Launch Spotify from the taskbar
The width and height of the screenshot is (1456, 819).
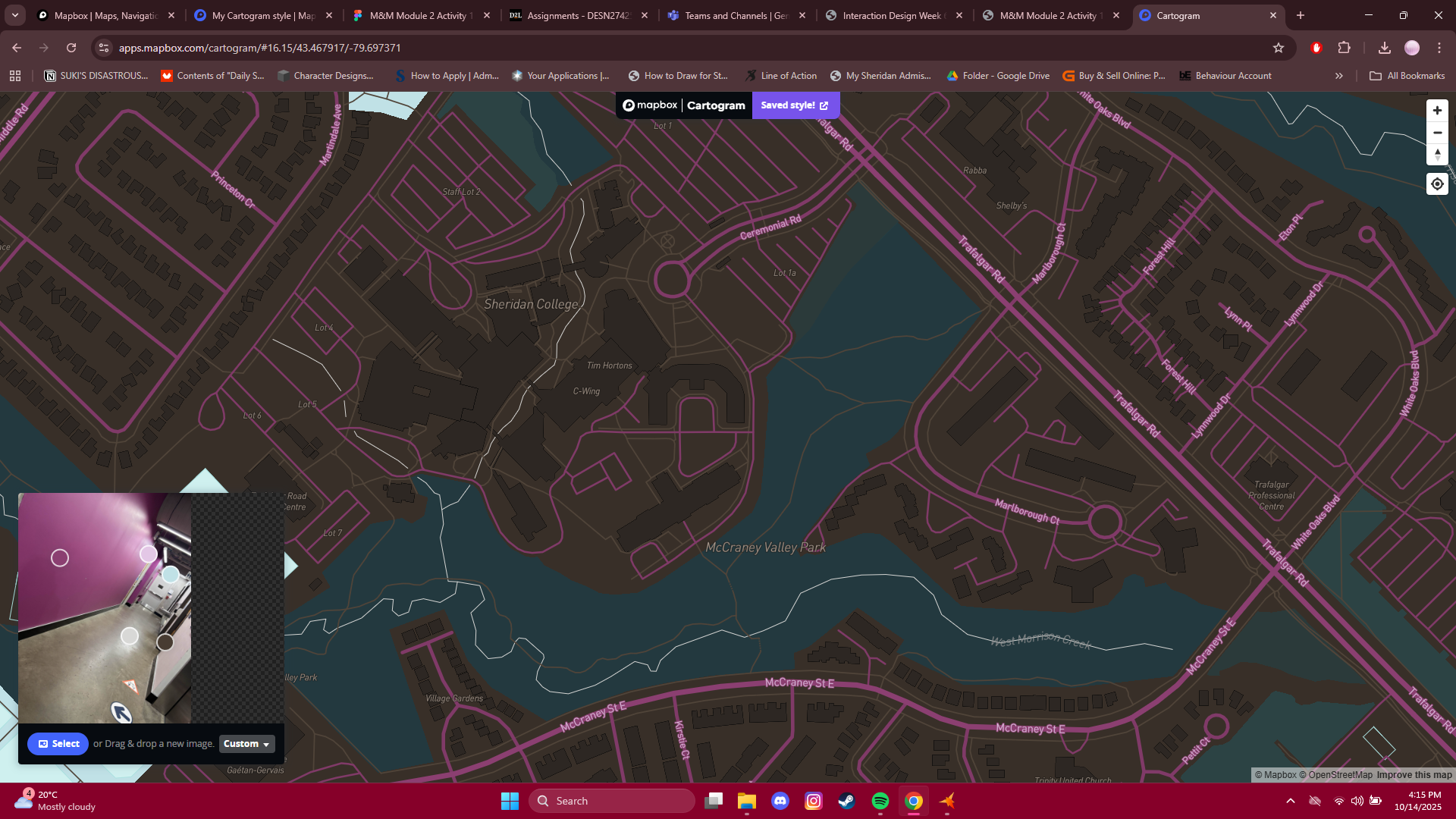click(880, 801)
